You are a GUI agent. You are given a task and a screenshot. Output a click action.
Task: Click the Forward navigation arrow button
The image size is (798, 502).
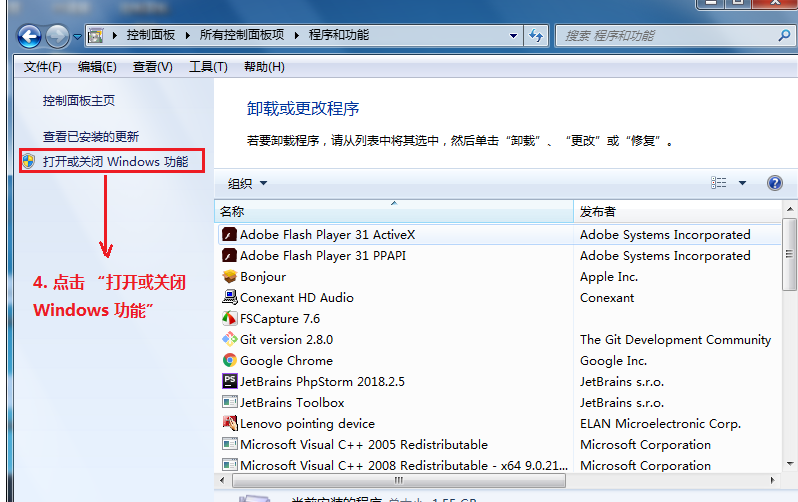point(57,36)
